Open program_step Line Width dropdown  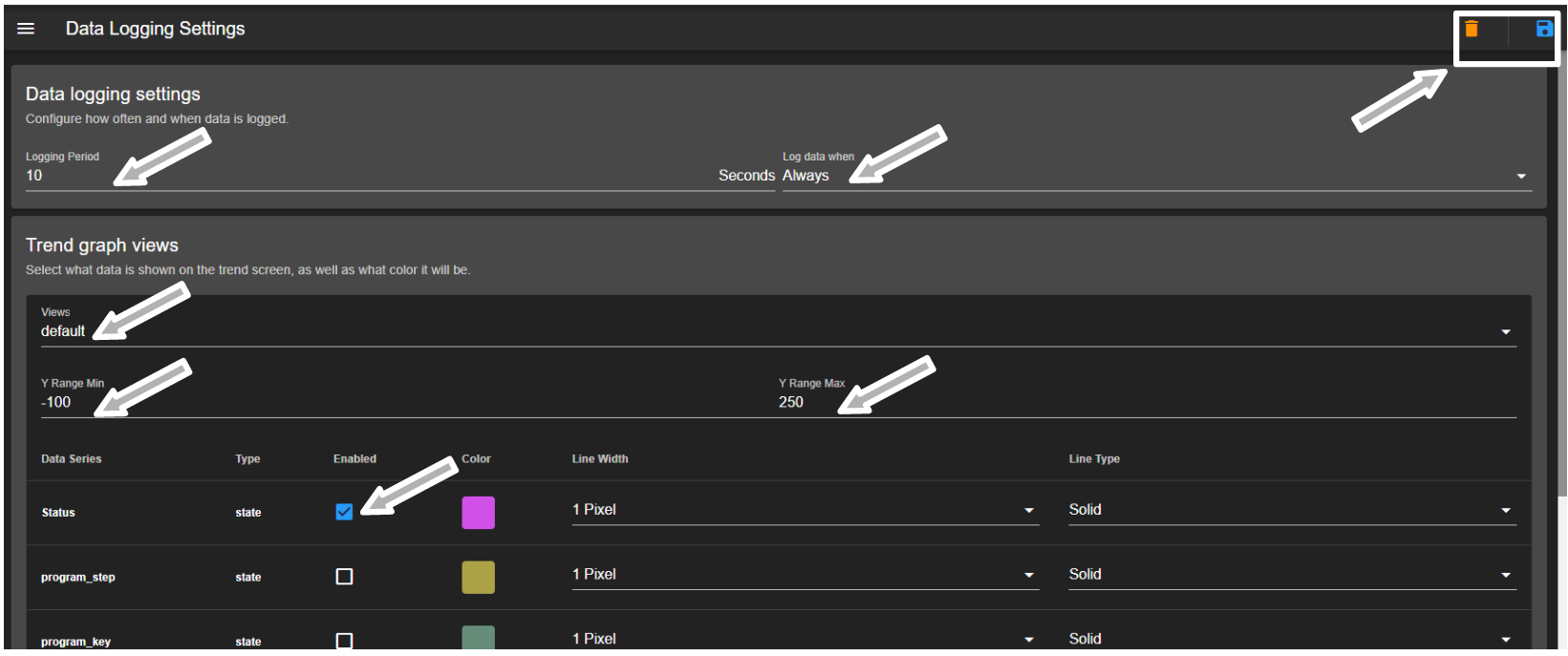(x=805, y=575)
